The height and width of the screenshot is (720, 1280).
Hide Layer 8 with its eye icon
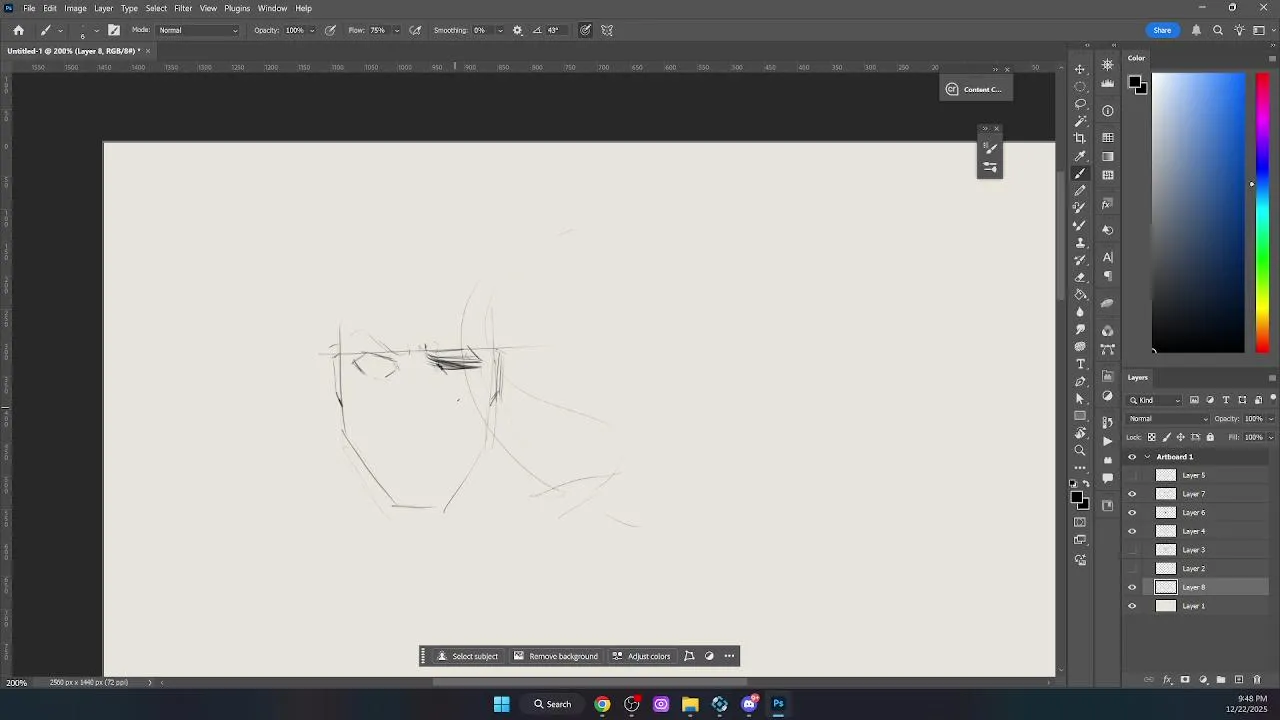[1132, 588]
